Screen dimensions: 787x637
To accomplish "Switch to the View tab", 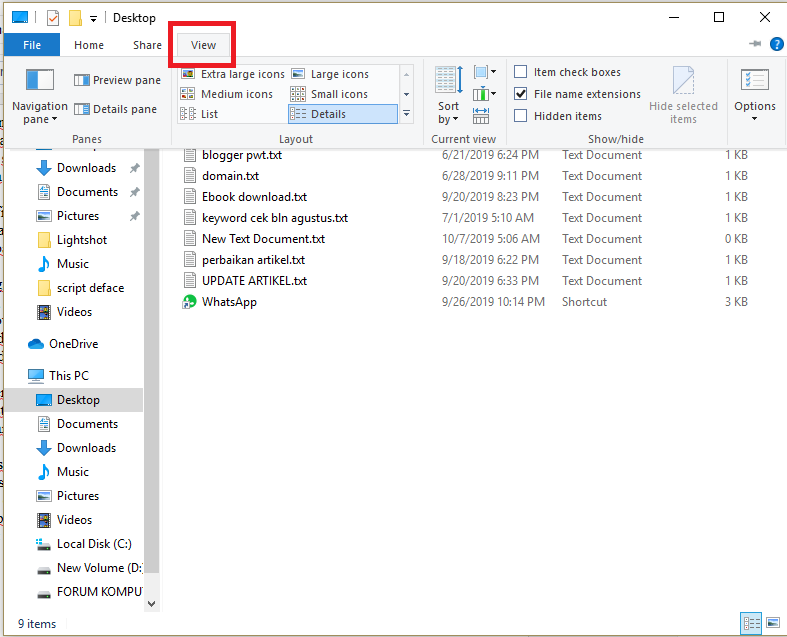I will tap(203, 45).
